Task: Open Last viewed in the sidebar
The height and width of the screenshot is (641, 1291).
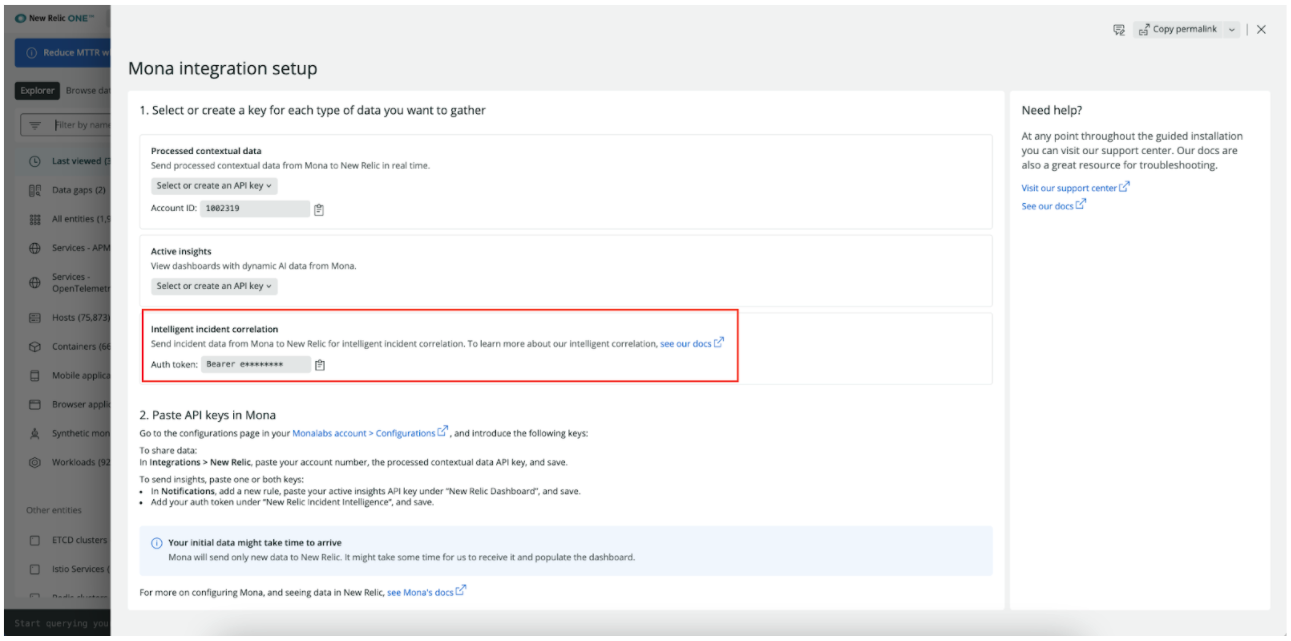Action: 63,161
